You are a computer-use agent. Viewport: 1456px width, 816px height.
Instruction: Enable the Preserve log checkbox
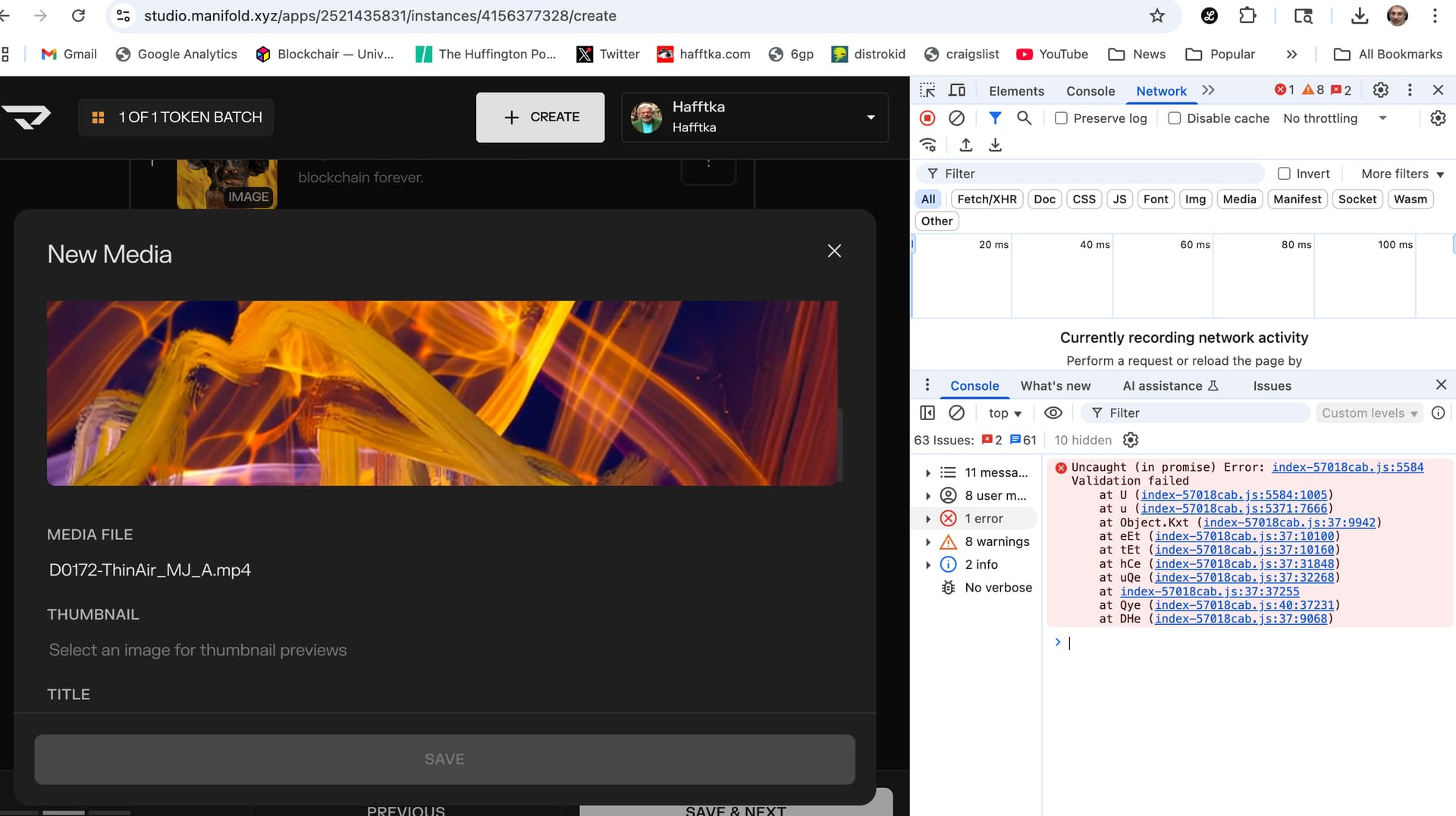coord(1061,118)
